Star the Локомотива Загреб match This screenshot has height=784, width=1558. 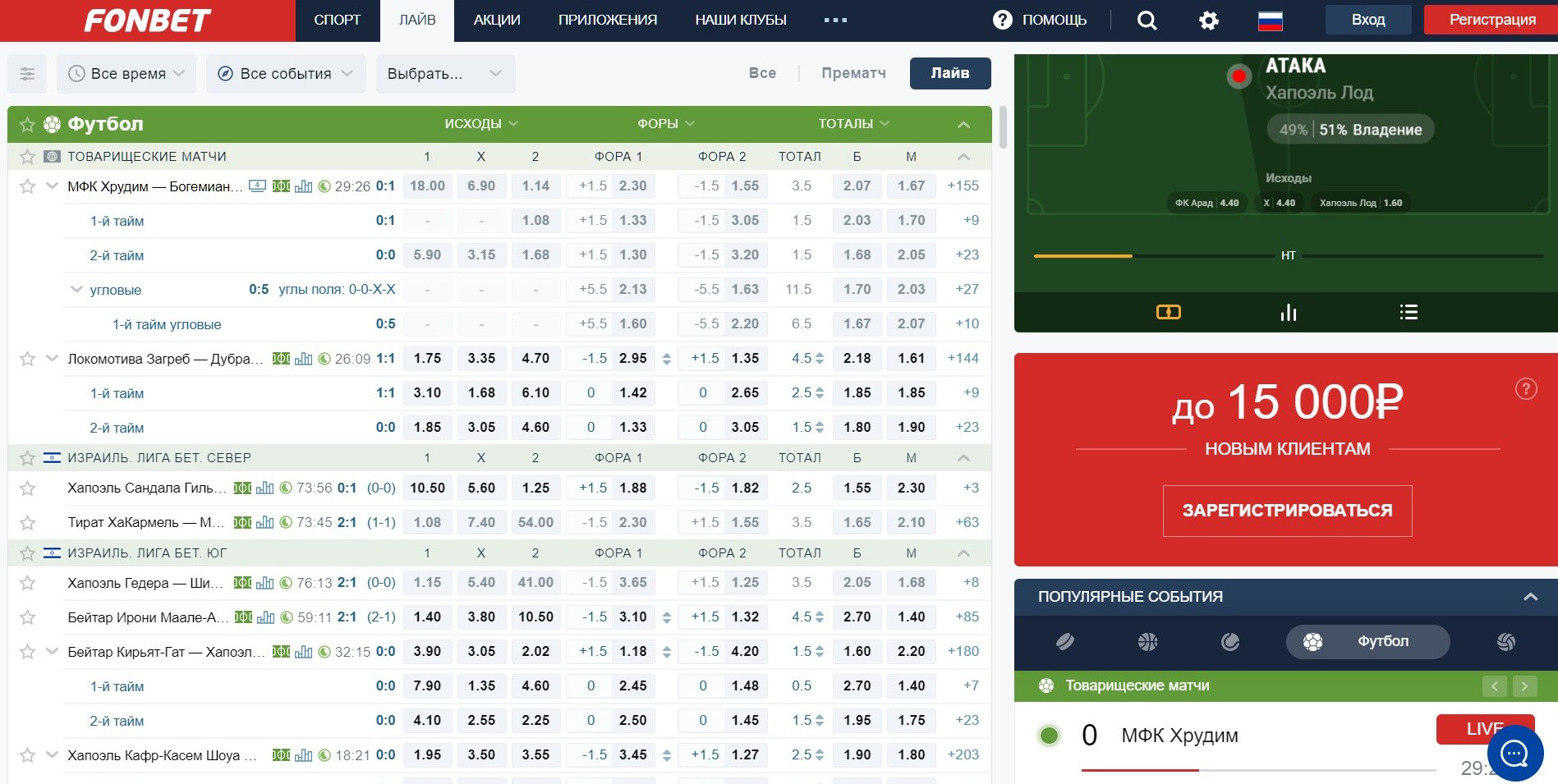tap(27, 359)
